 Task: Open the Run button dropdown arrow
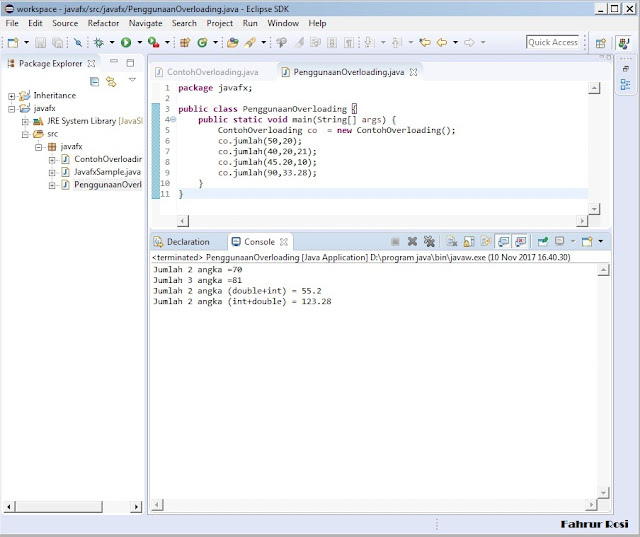(140, 42)
